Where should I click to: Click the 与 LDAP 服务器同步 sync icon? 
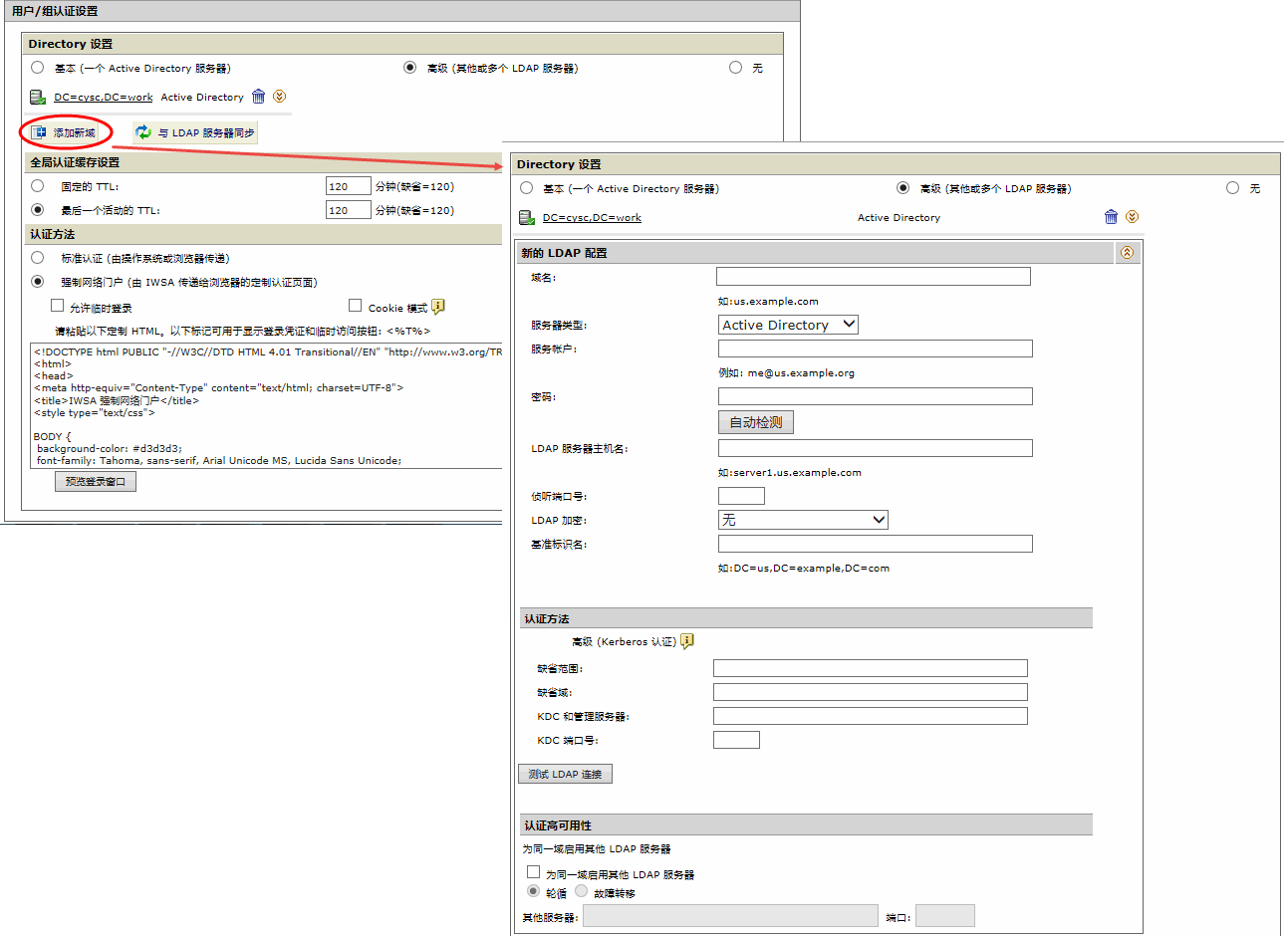coord(143,132)
